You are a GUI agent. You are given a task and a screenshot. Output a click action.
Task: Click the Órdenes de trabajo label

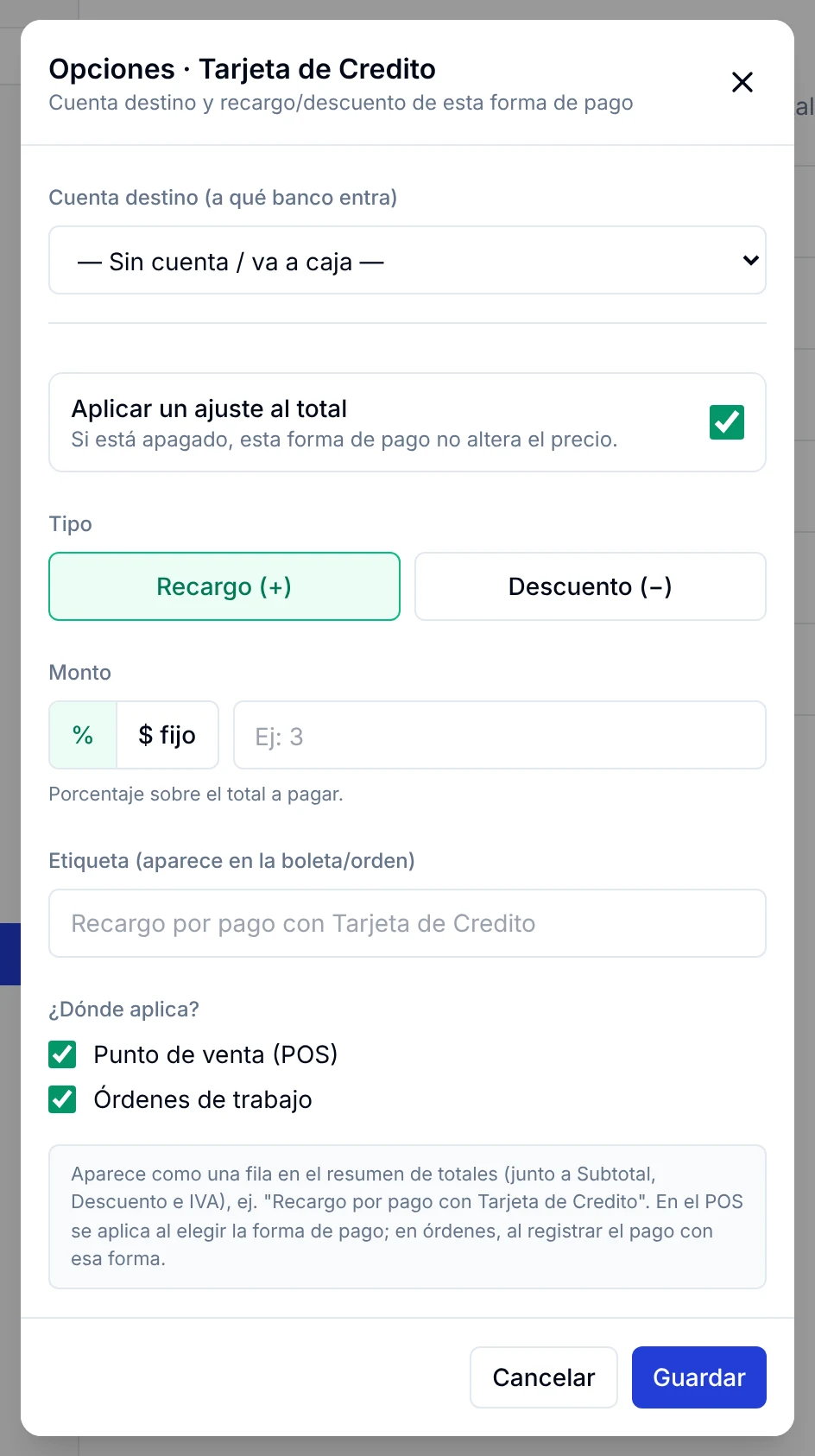point(203,1099)
